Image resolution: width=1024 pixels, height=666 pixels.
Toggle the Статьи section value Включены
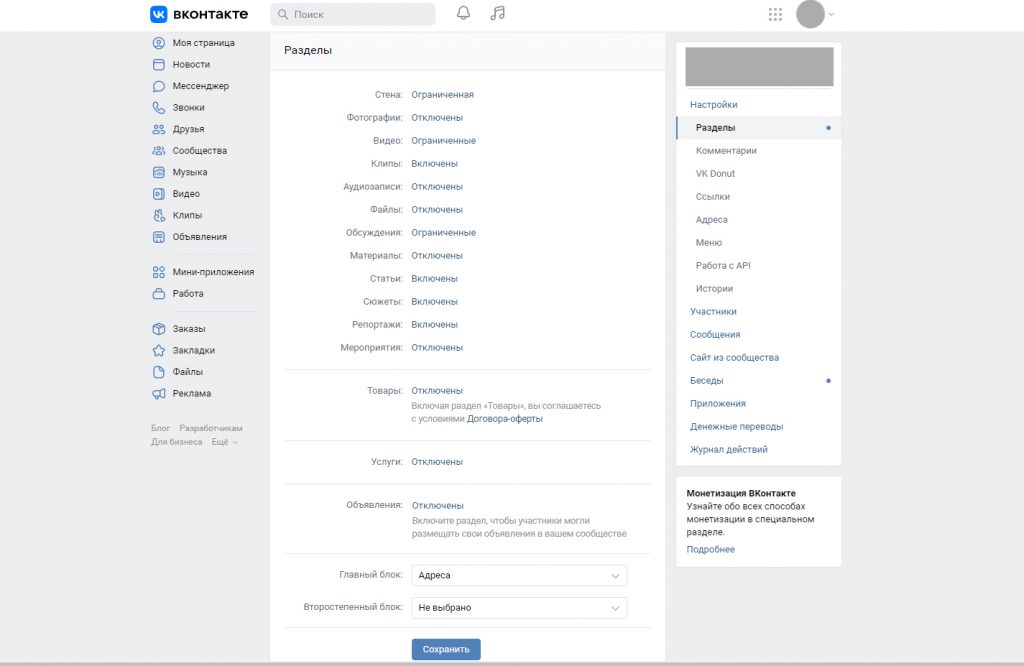[x=434, y=278]
